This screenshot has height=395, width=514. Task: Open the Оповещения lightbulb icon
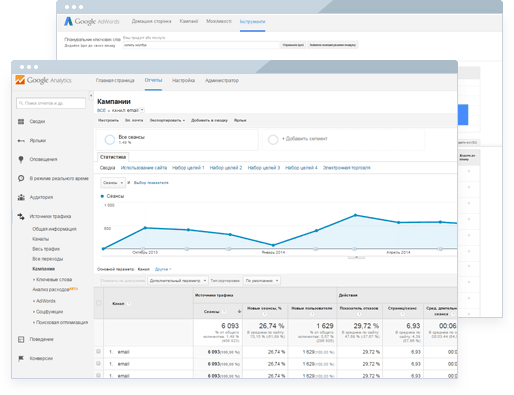coord(21,160)
